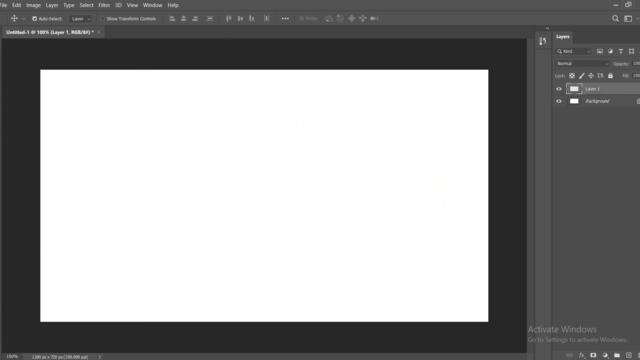Hide Layer 1 using its eye icon

(559, 89)
